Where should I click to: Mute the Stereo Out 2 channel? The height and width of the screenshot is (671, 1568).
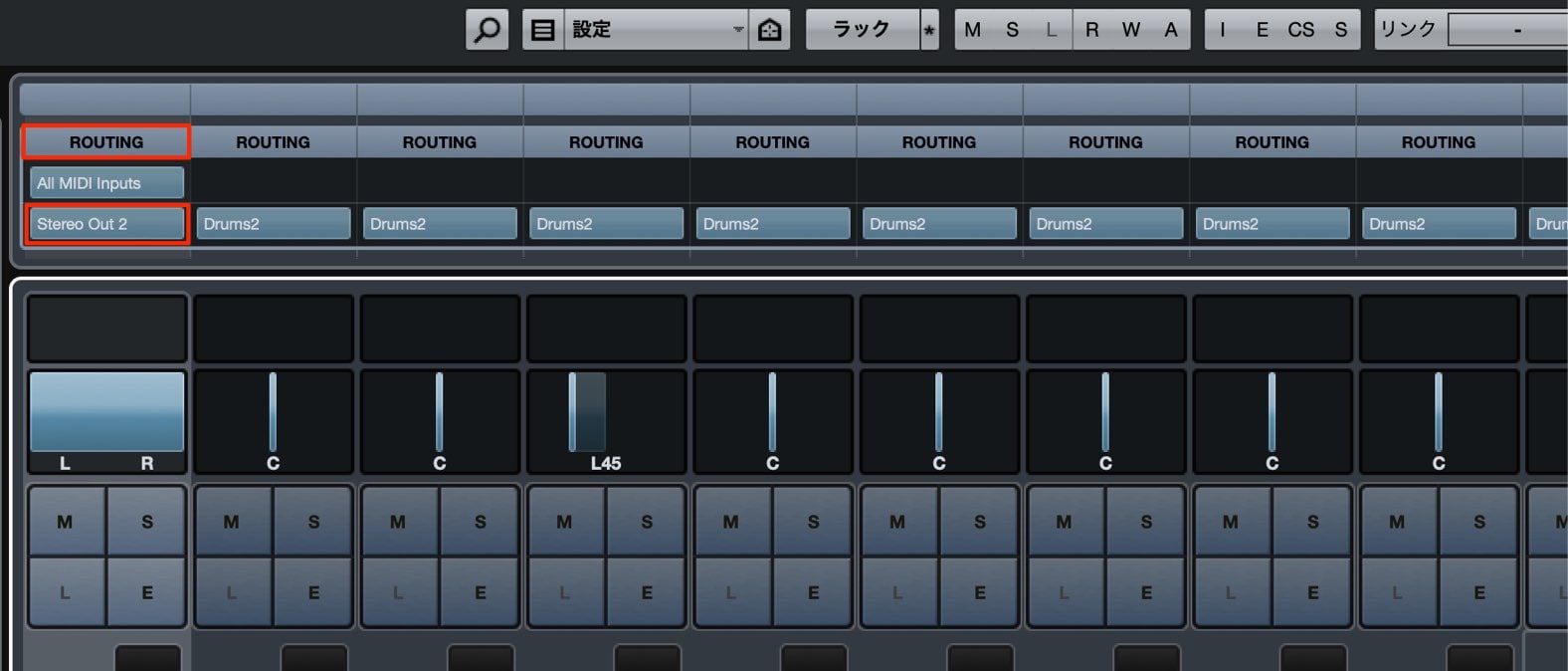click(x=66, y=521)
